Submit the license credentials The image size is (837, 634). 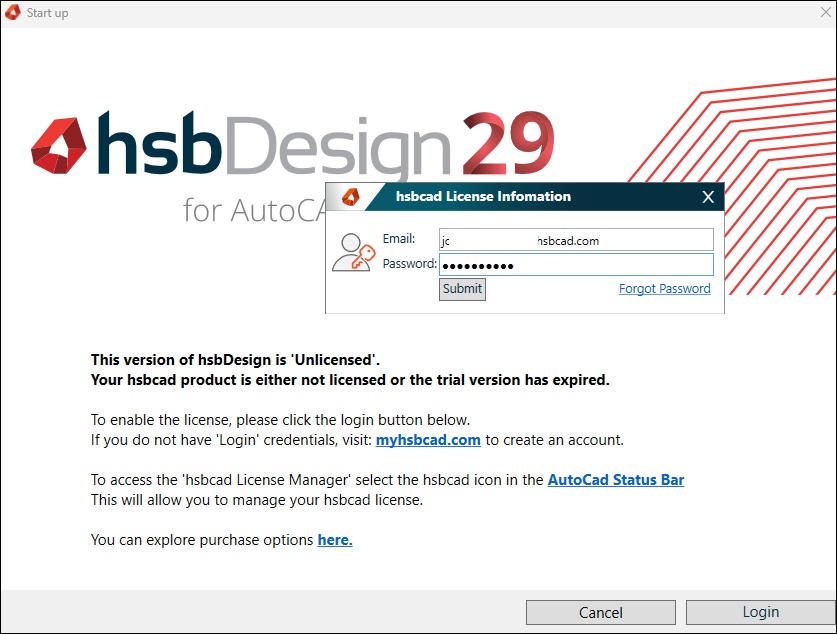[x=462, y=289]
